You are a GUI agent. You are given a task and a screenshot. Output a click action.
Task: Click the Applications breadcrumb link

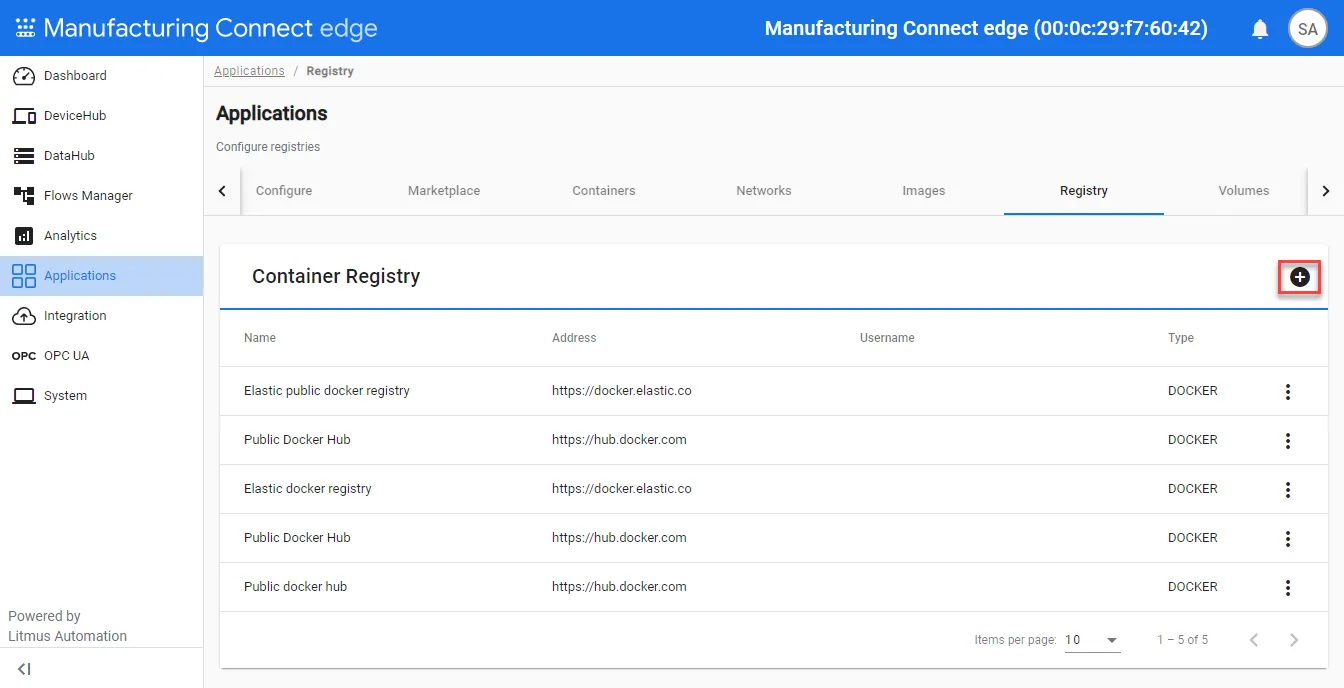coord(249,71)
